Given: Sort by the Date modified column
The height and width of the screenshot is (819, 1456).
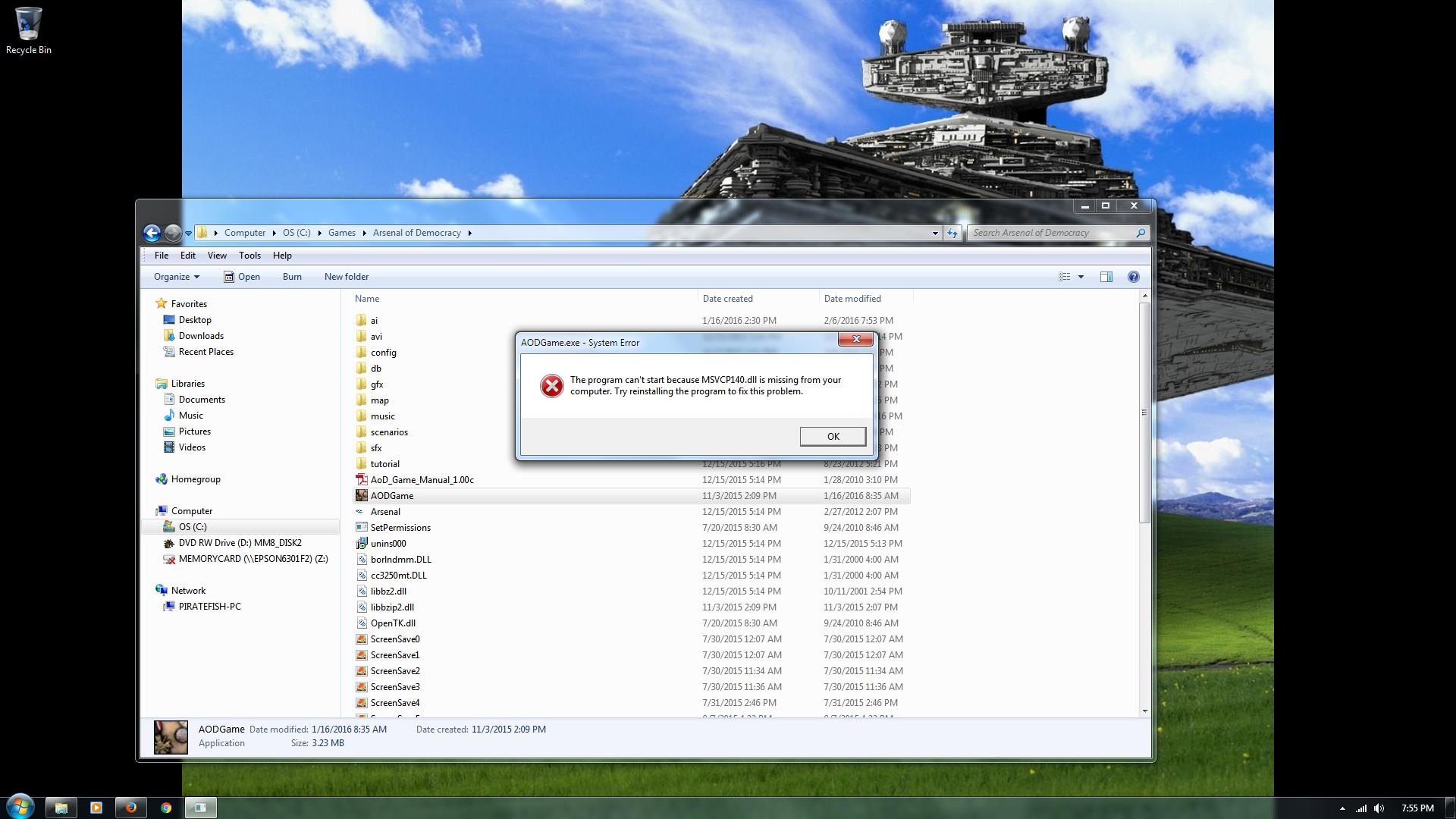Looking at the screenshot, I should pos(852,299).
